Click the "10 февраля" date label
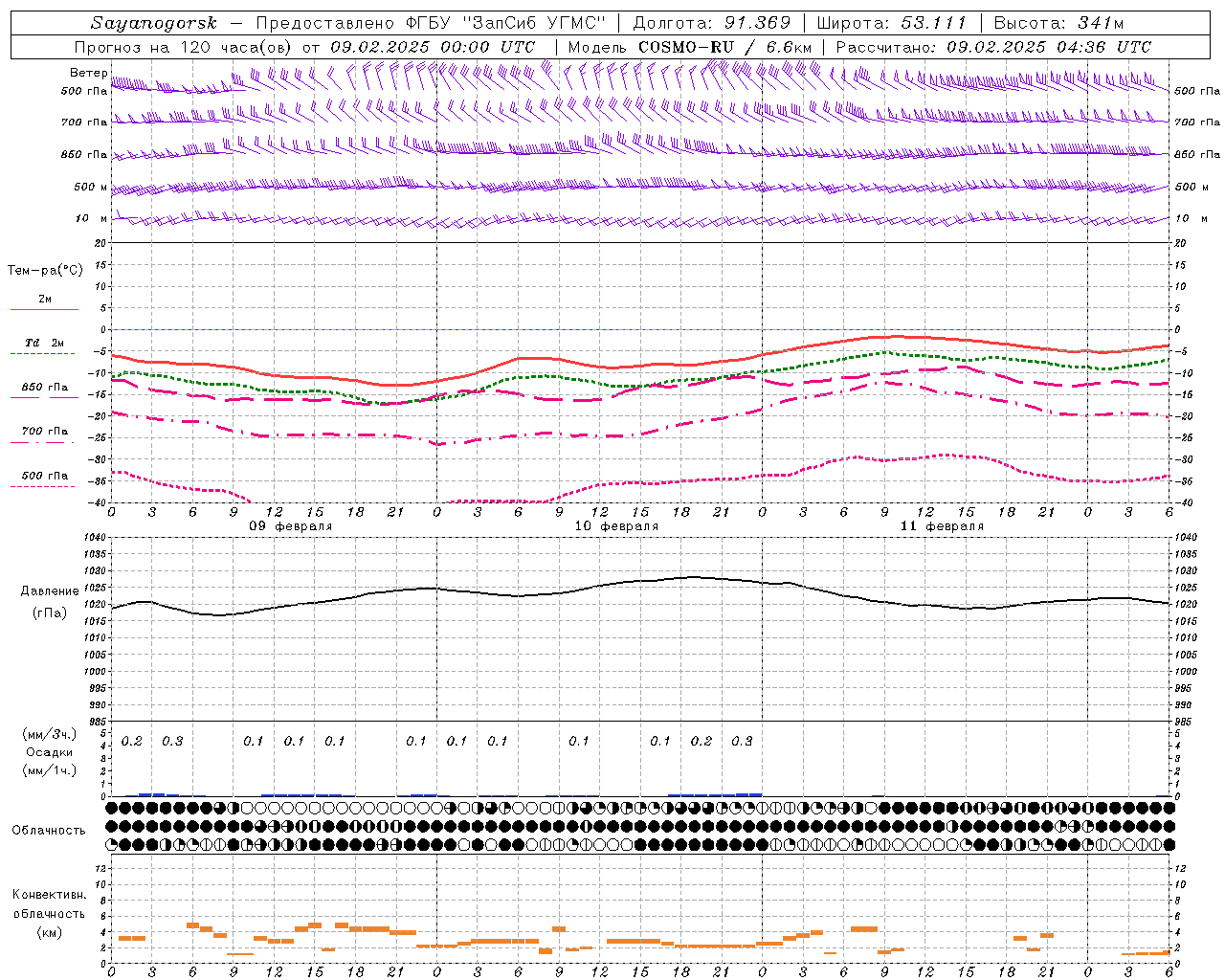The width and height of the screenshot is (1225, 980). click(x=616, y=526)
